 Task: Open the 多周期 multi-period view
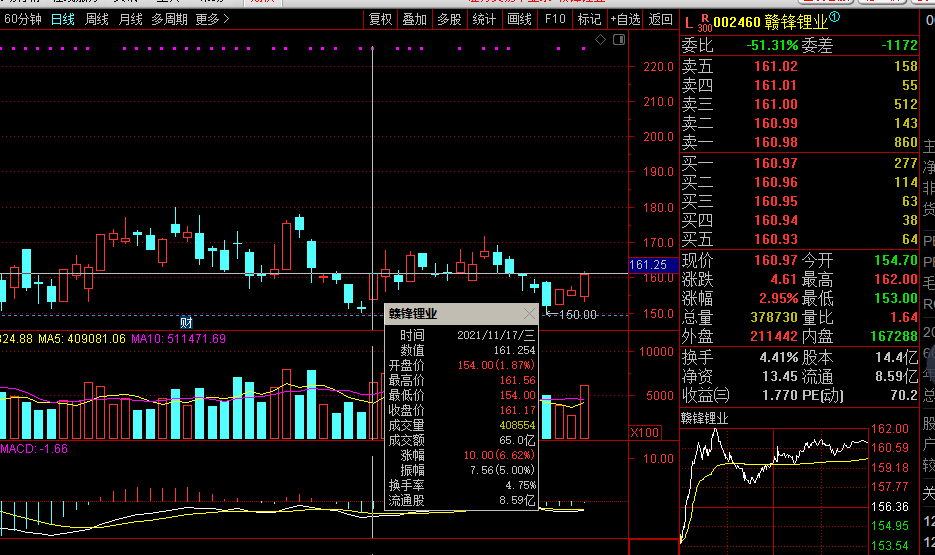(x=169, y=20)
